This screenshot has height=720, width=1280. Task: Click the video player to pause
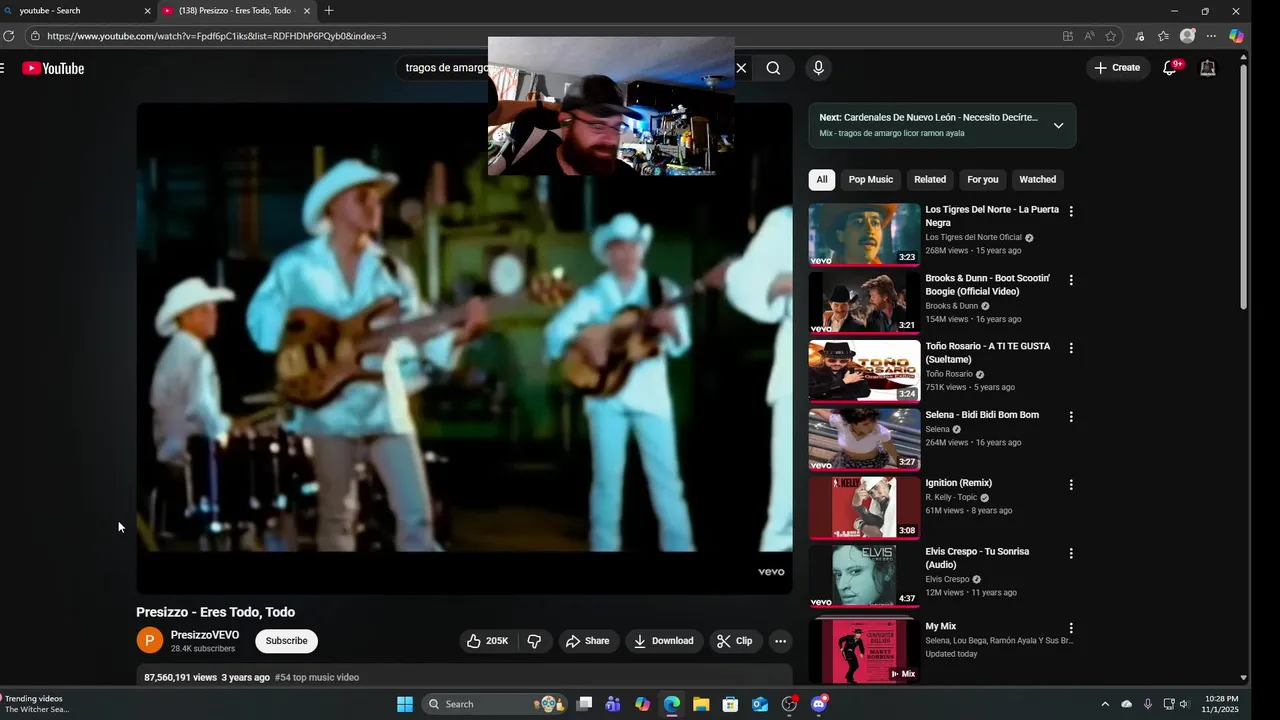[x=464, y=347]
